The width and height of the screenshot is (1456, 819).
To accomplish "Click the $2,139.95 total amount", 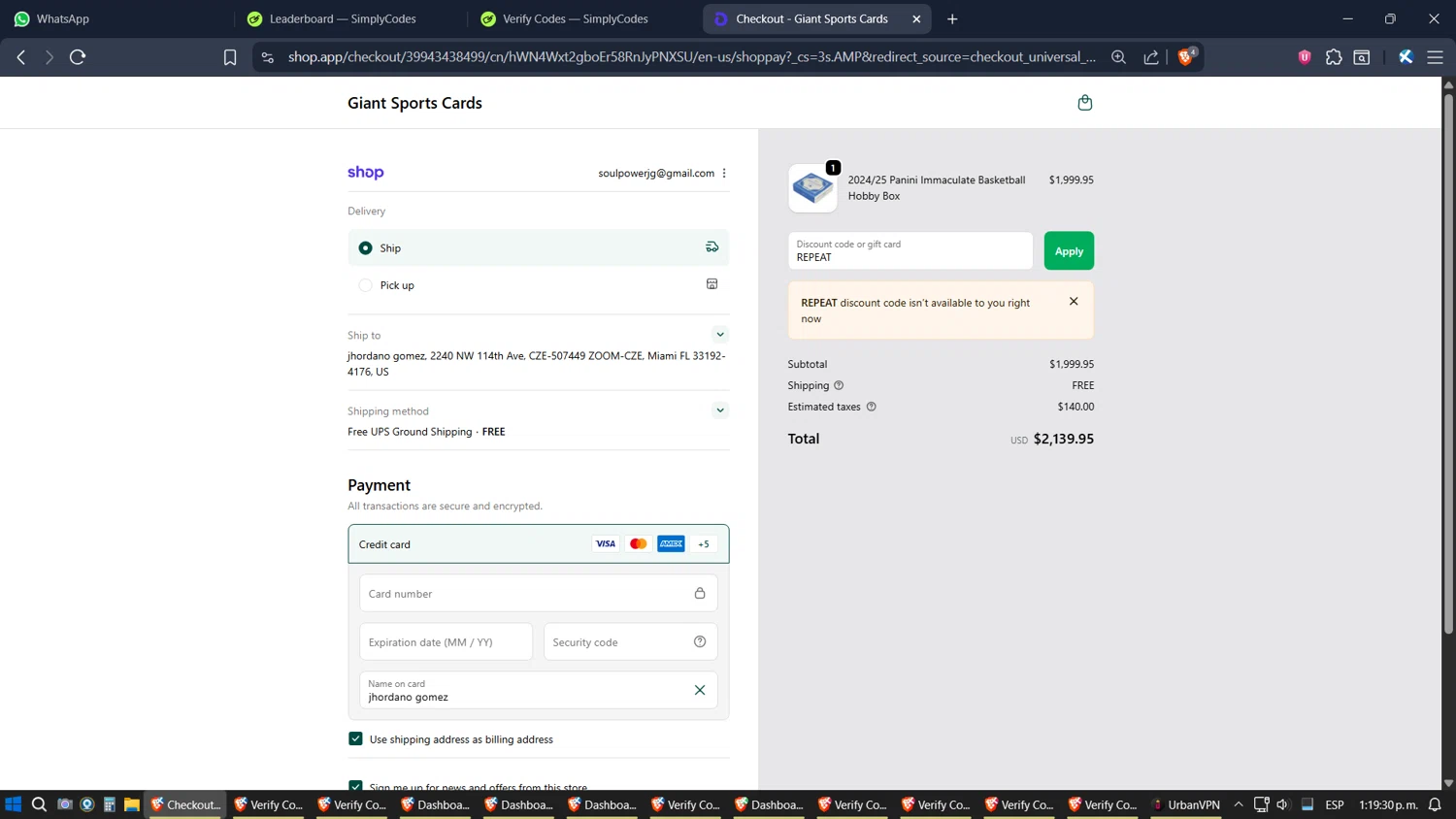I will click(x=1063, y=439).
